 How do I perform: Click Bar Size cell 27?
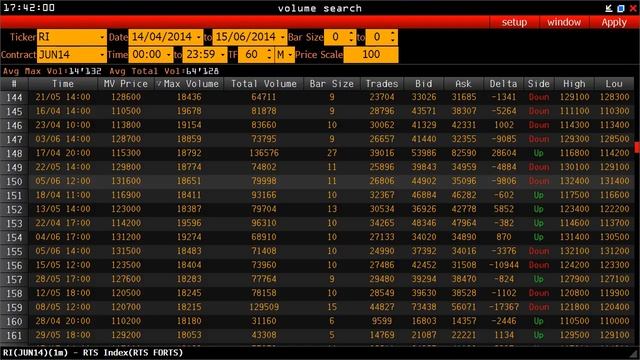tap(332, 153)
